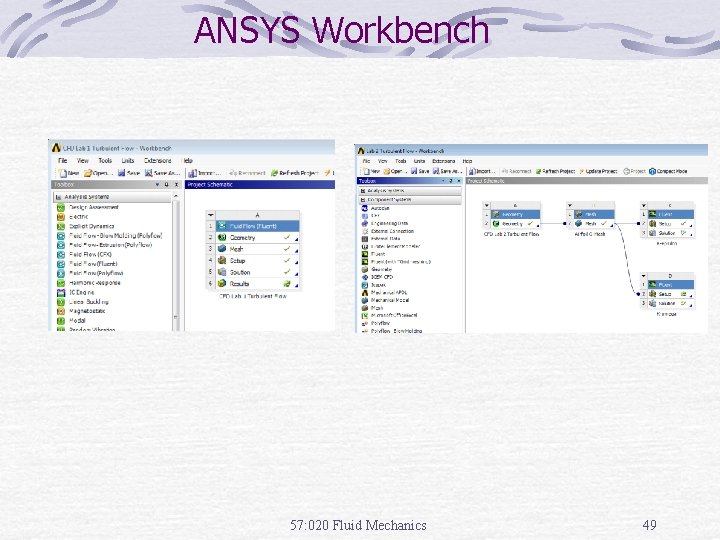Click Save icon in Lab 1 Workbench toolbar
The height and width of the screenshot is (540, 720).
click(121, 173)
